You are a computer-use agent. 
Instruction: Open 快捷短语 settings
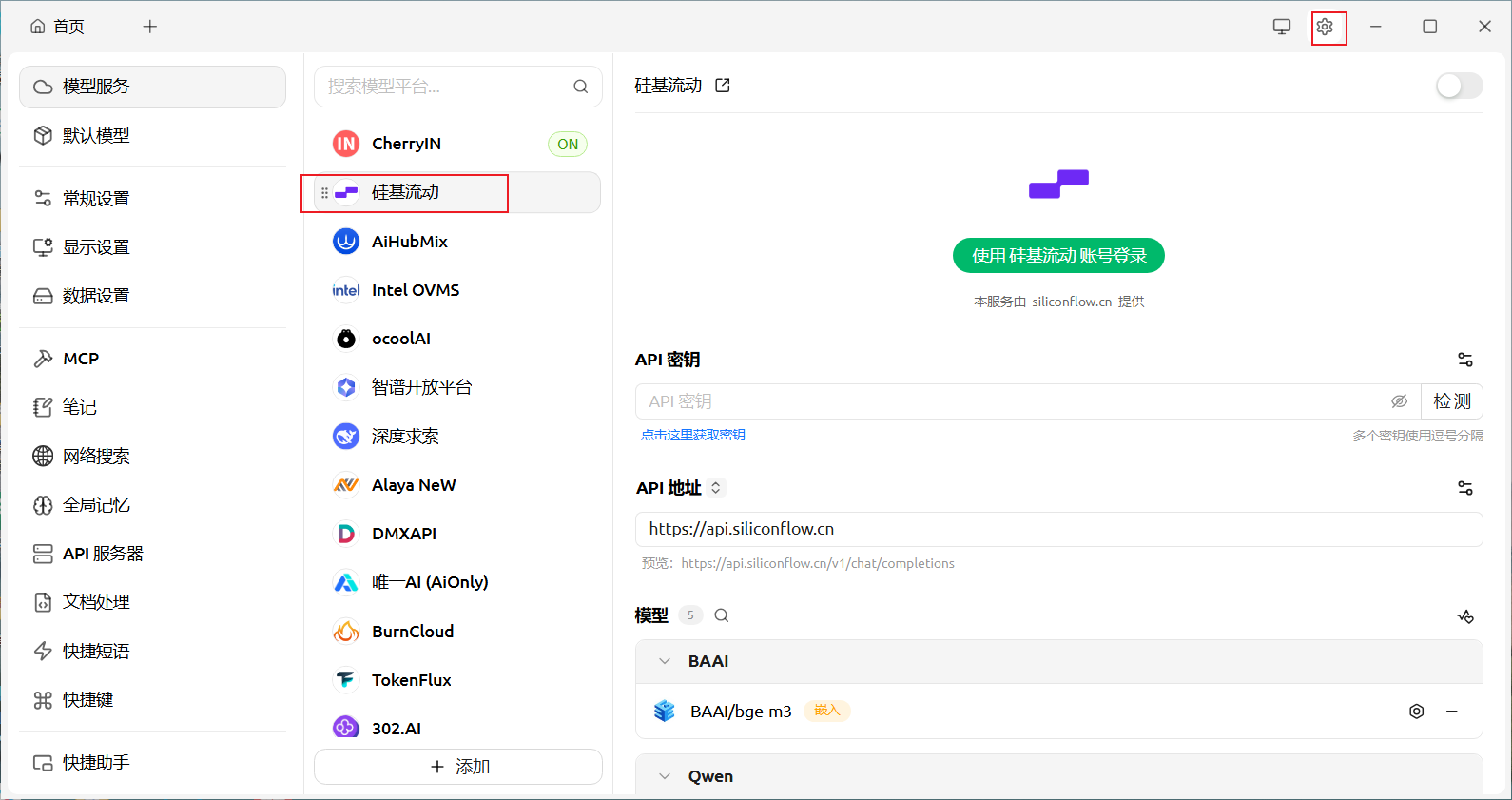(x=152, y=651)
